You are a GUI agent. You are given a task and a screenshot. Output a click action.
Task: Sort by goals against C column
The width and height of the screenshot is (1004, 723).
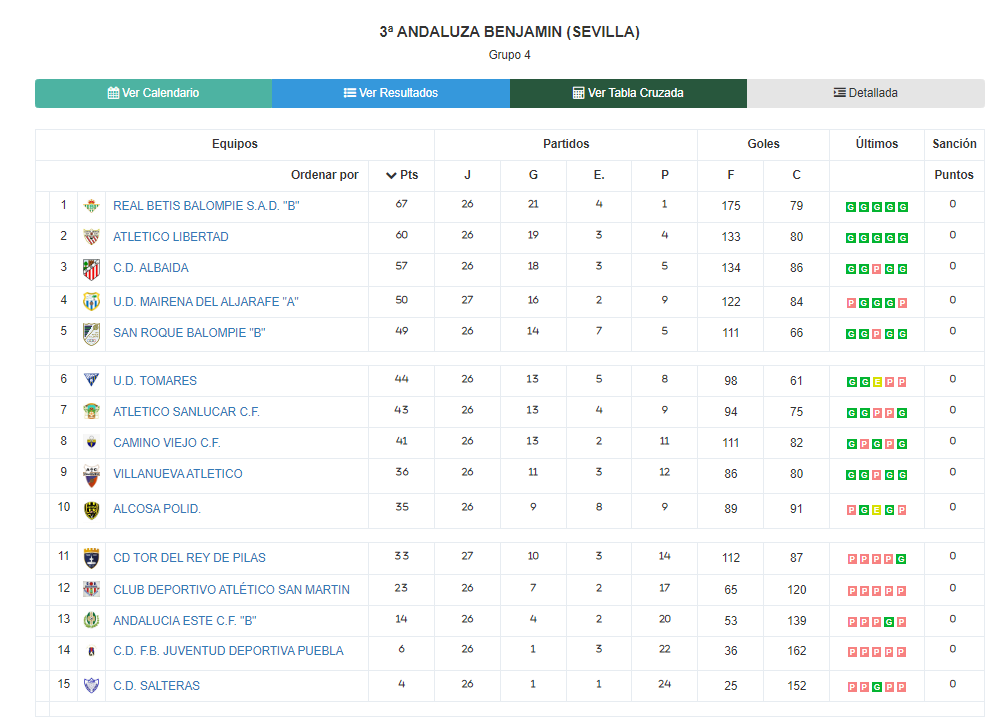(797, 175)
